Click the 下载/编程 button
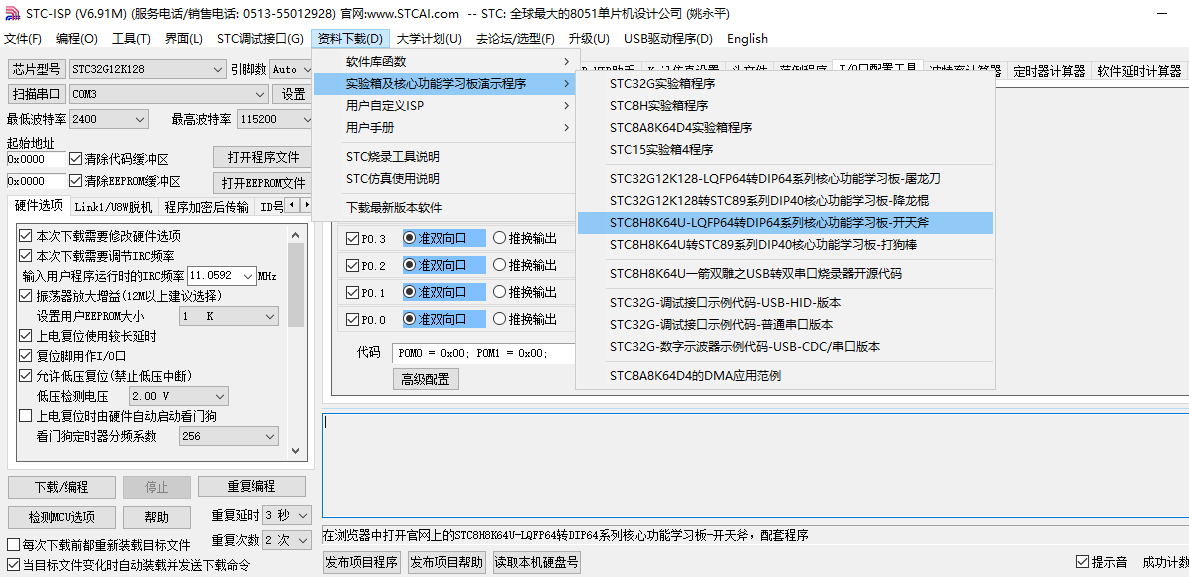Screen dimensions: 1189x577 62,487
